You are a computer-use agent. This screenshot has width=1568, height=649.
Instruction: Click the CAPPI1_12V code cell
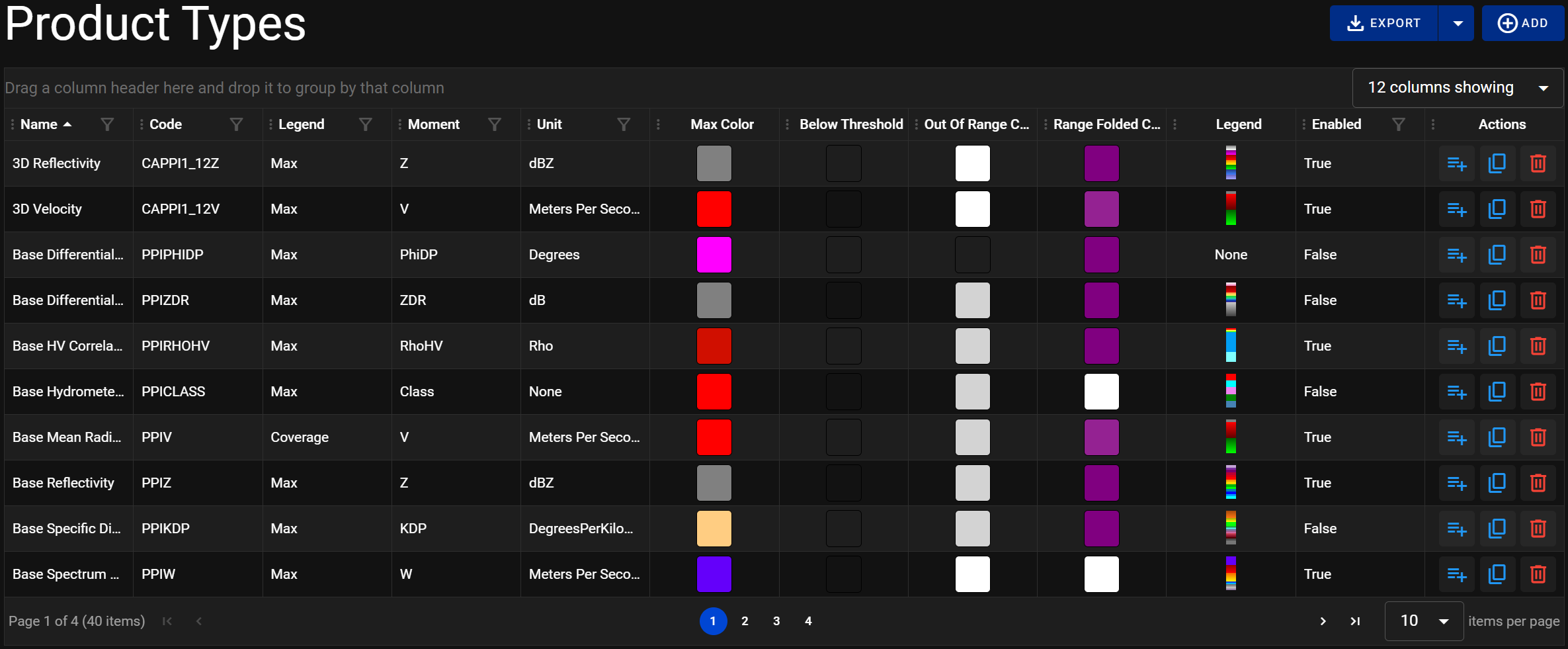pos(198,209)
